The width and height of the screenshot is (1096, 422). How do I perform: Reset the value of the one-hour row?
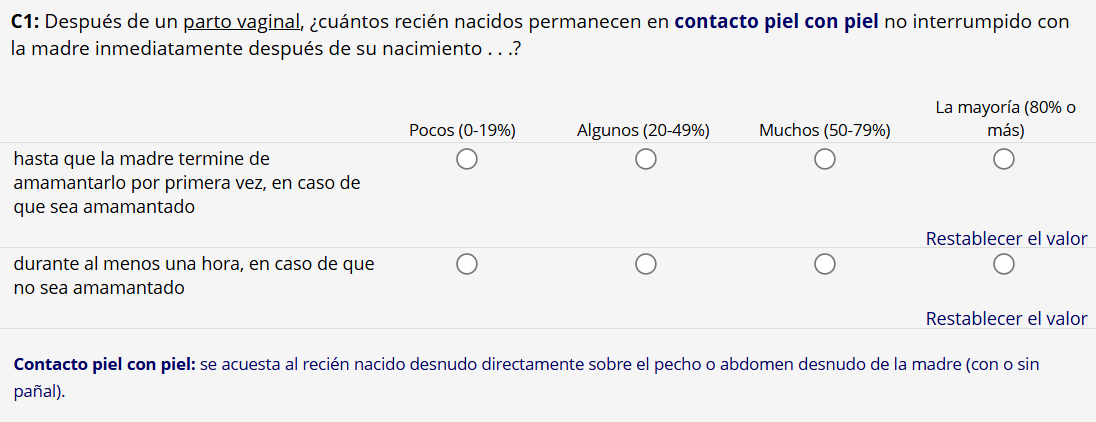coord(1005,319)
